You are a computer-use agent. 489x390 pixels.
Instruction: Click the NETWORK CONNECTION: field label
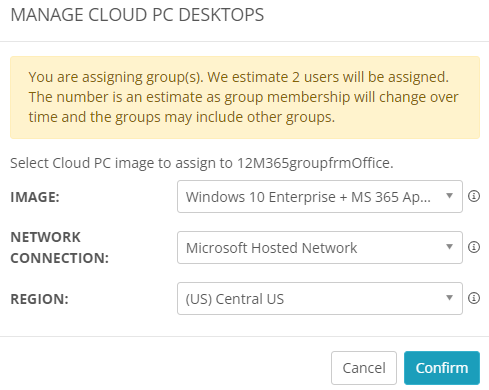60,248
